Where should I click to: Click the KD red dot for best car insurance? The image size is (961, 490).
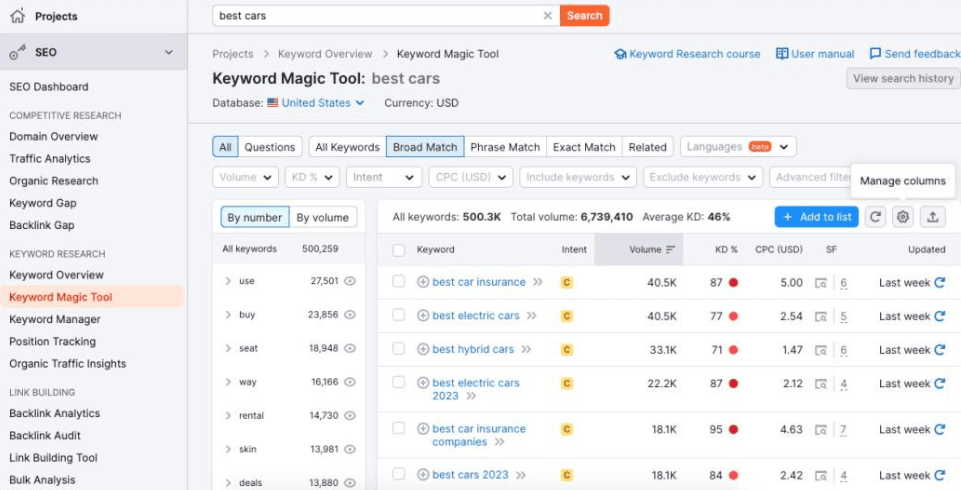click(733, 282)
